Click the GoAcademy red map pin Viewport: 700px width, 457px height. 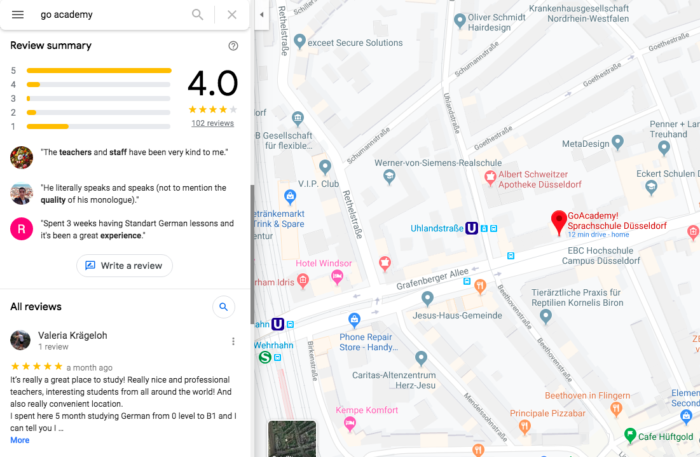tap(558, 222)
